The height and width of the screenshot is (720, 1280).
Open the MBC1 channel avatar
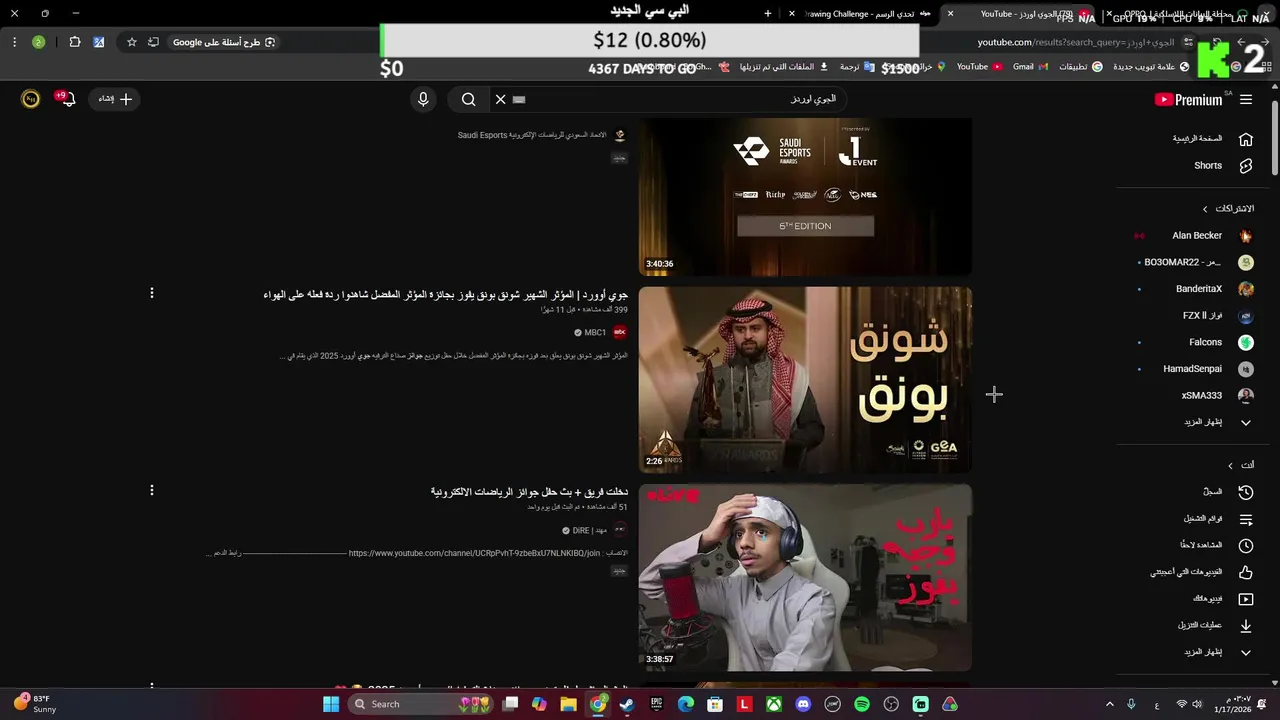click(619, 332)
